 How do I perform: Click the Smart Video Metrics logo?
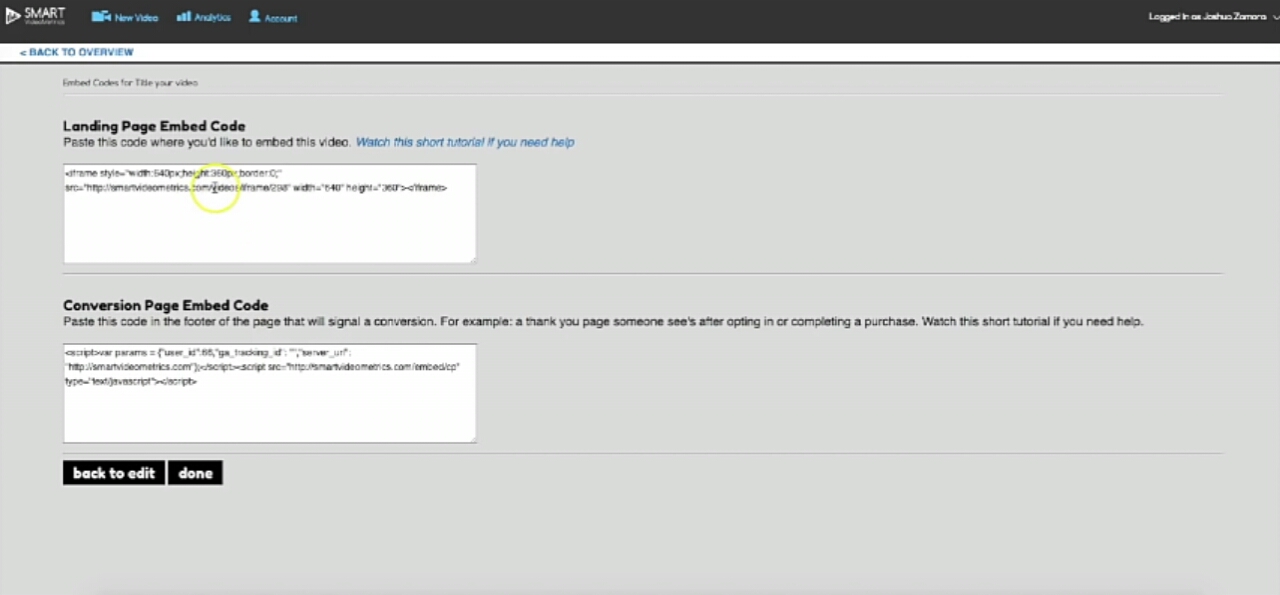pyautogui.click(x=36, y=16)
